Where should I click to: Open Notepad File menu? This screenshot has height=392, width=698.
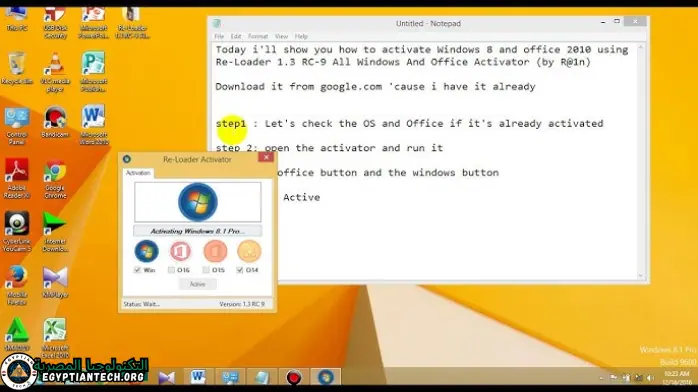(x=219, y=36)
